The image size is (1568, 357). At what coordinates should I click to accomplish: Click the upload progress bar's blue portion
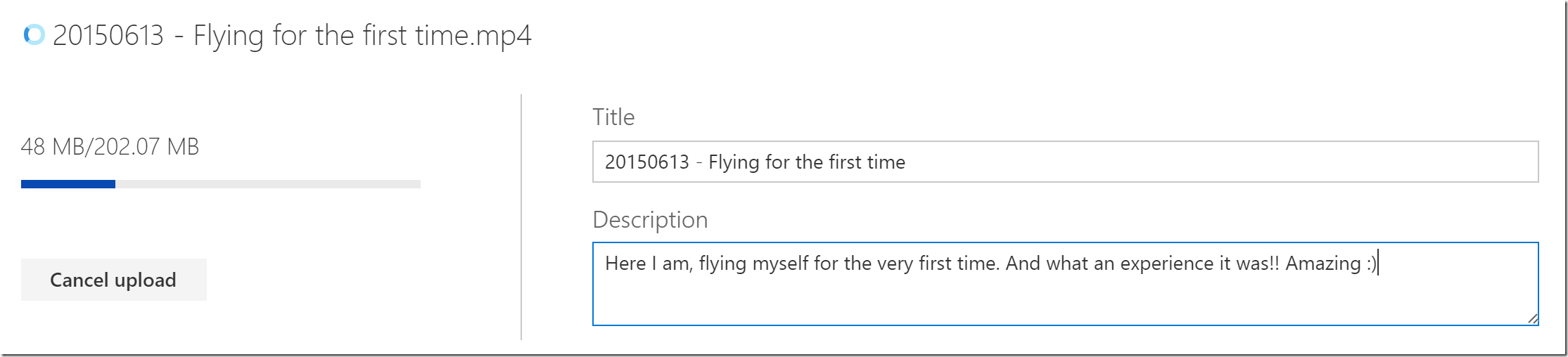pos(68,184)
